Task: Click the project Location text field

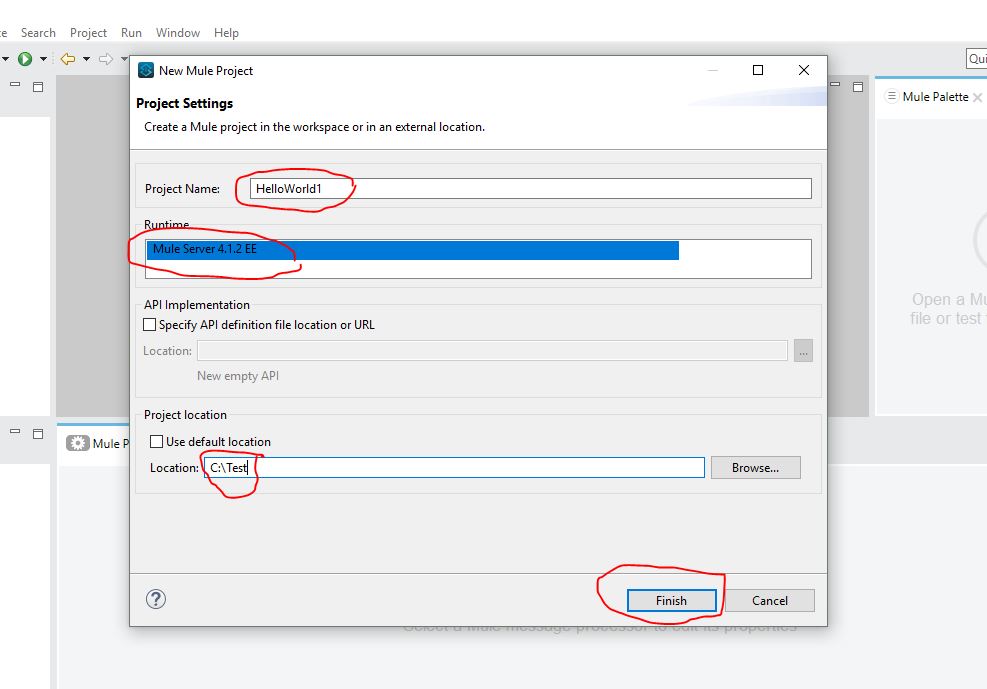Action: click(454, 468)
